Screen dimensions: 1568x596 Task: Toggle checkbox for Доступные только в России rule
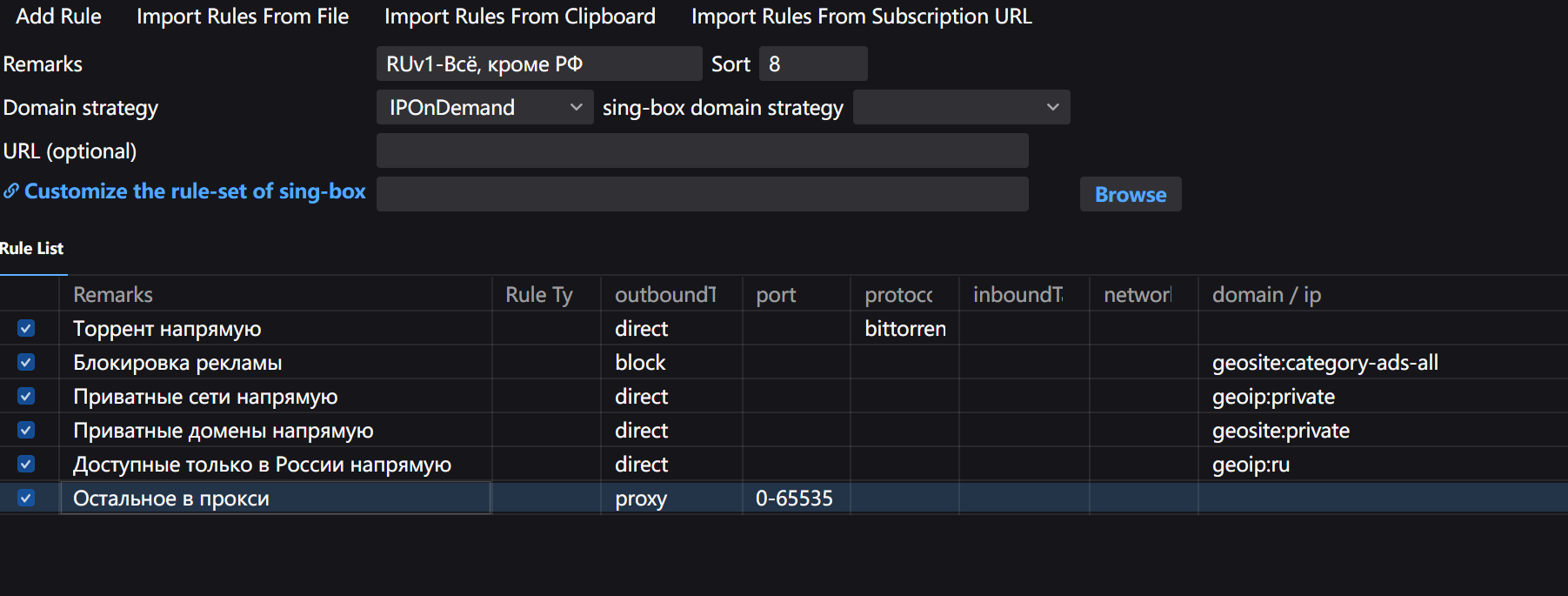(26, 465)
